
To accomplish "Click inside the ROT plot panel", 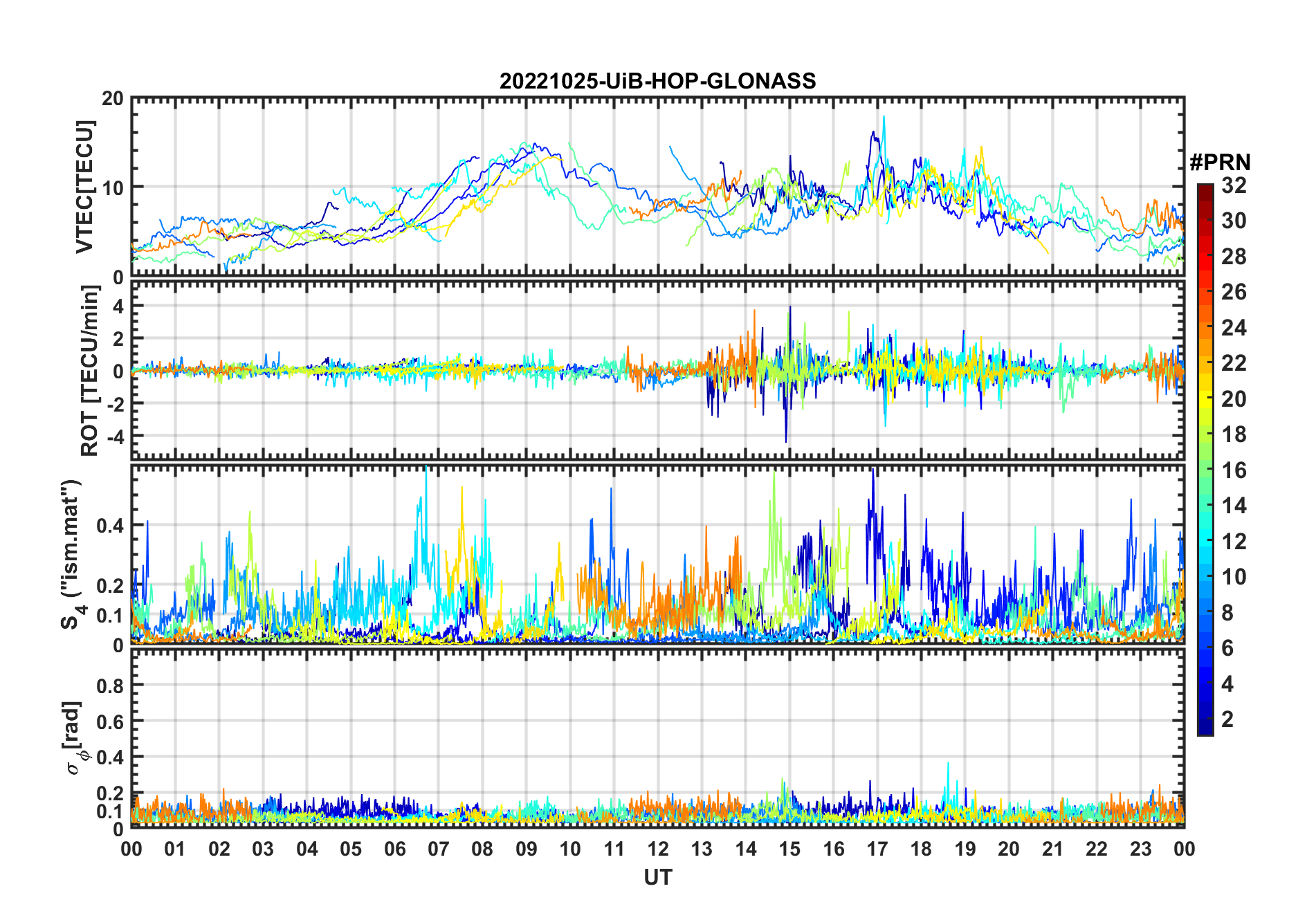I will [x=658, y=370].
